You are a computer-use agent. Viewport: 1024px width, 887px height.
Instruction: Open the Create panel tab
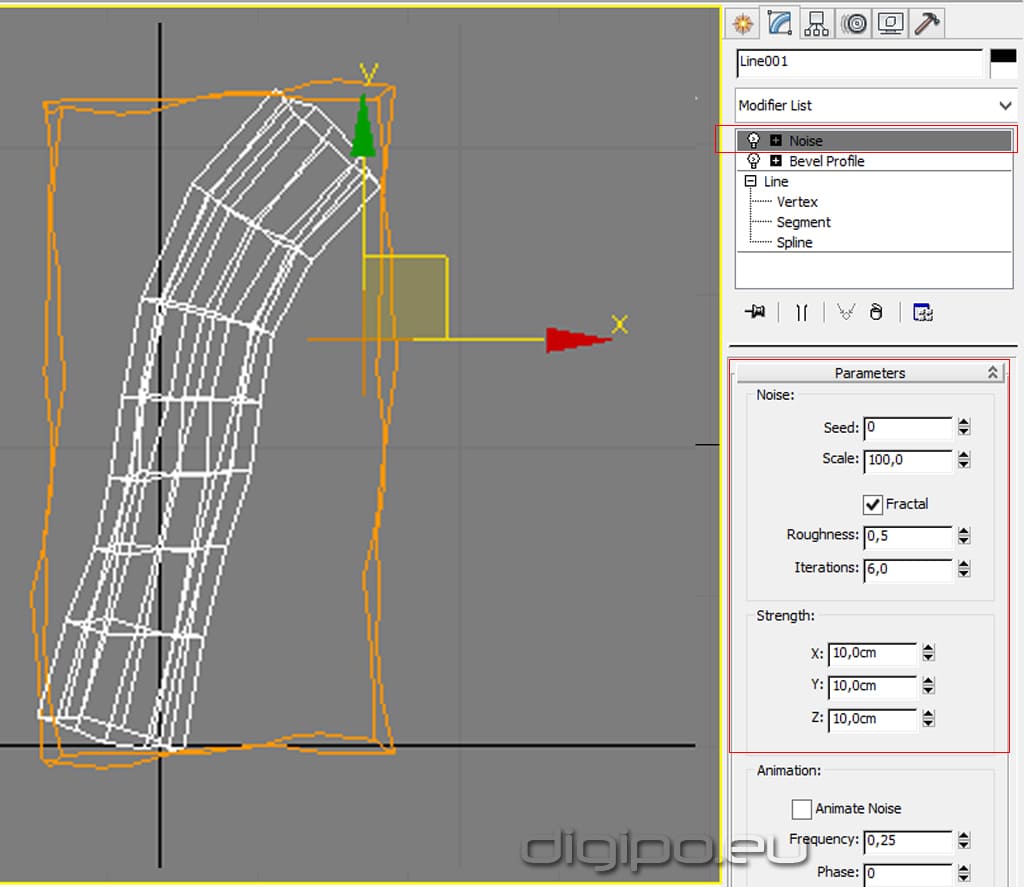click(742, 23)
